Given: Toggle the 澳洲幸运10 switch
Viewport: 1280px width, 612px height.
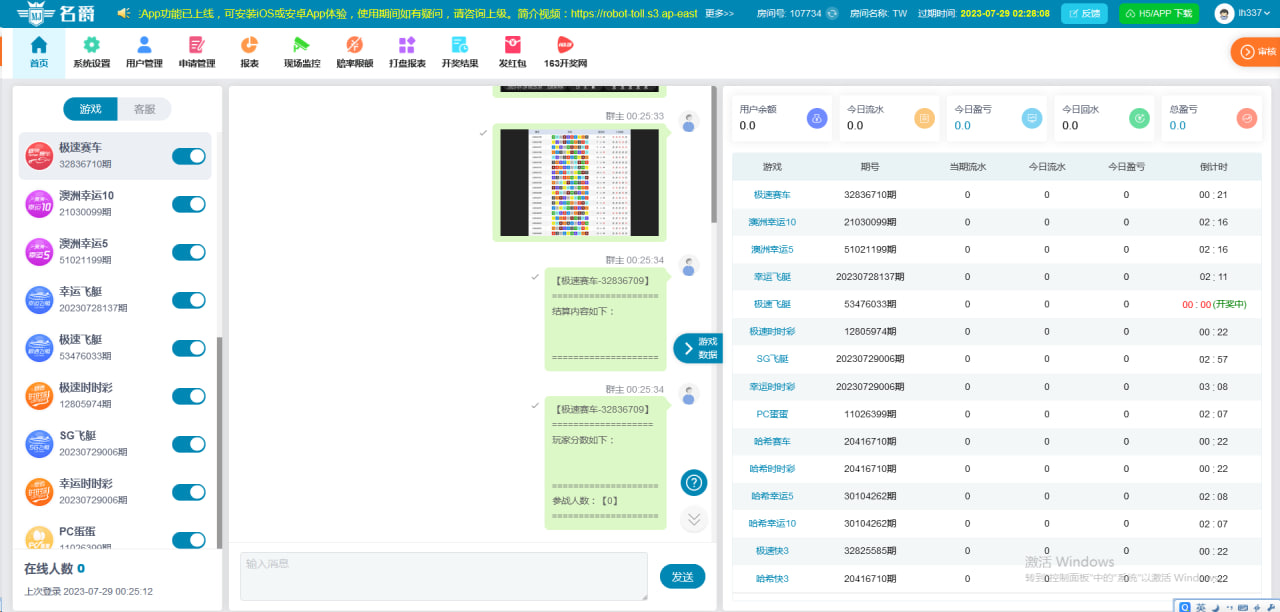Looking at the screenshot, I should (189, 204).
